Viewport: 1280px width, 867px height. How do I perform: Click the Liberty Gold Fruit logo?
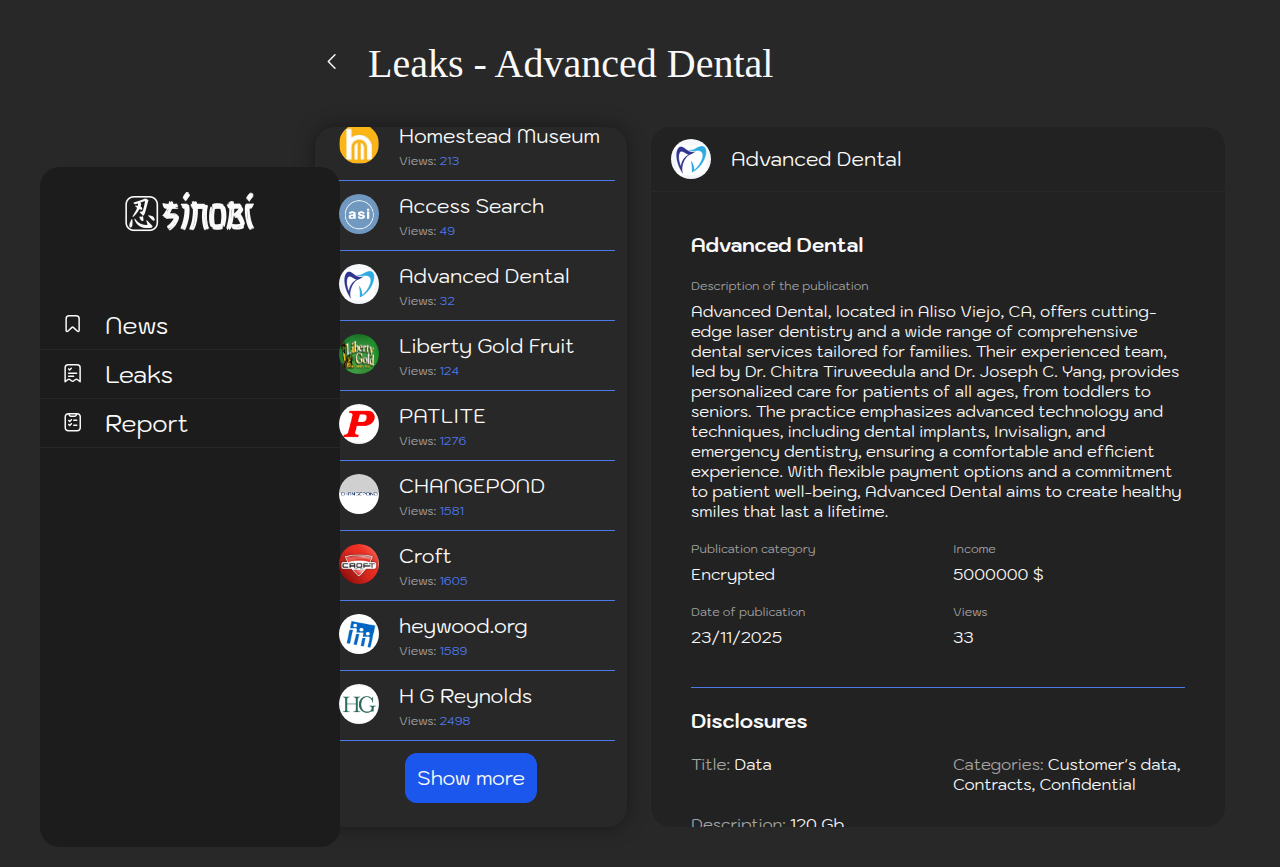tap(359, 354)
